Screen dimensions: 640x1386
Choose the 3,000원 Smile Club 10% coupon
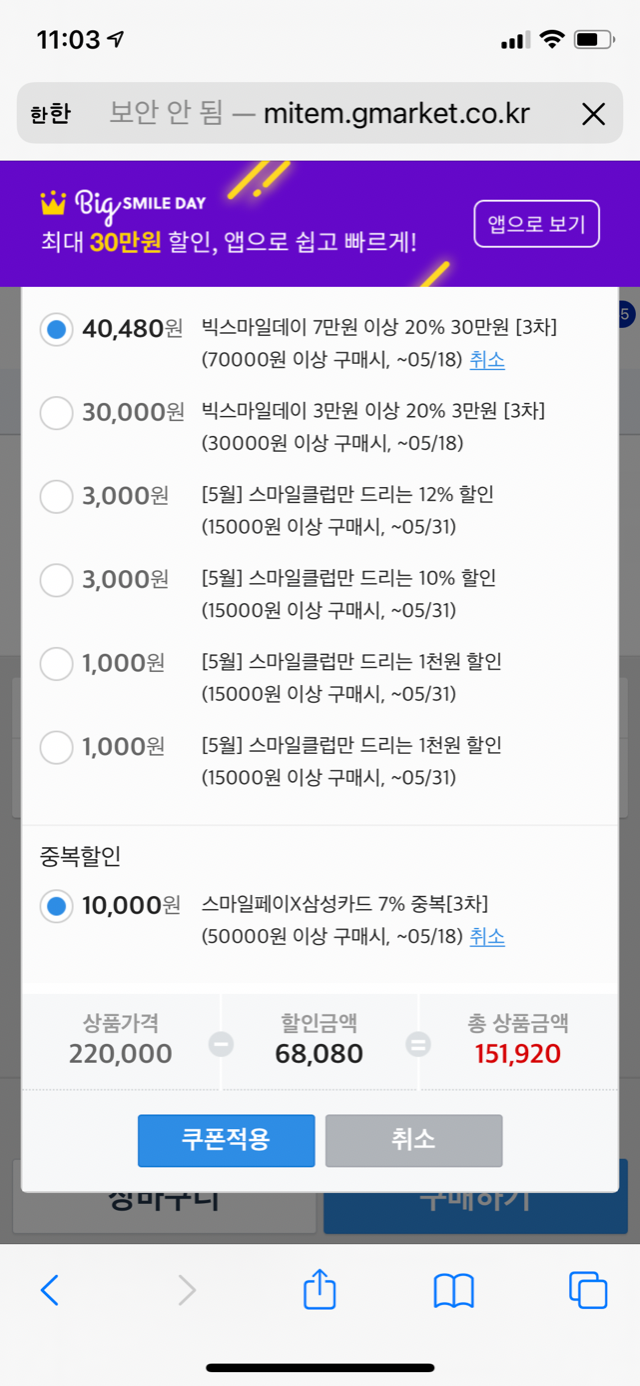[x=57, y=579]
